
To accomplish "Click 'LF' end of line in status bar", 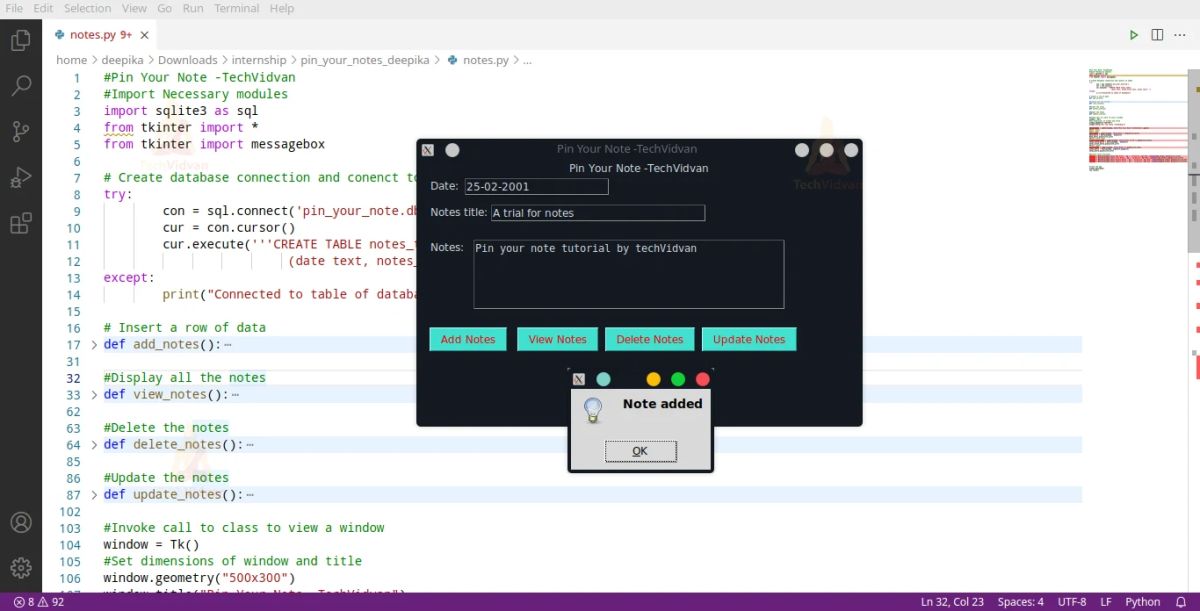I will coord(1106,602).
